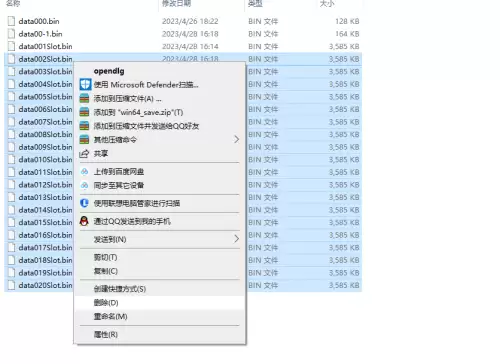Select file name data015Slot.bin
This screenshot has height=364, width=500.
point(45,222)
